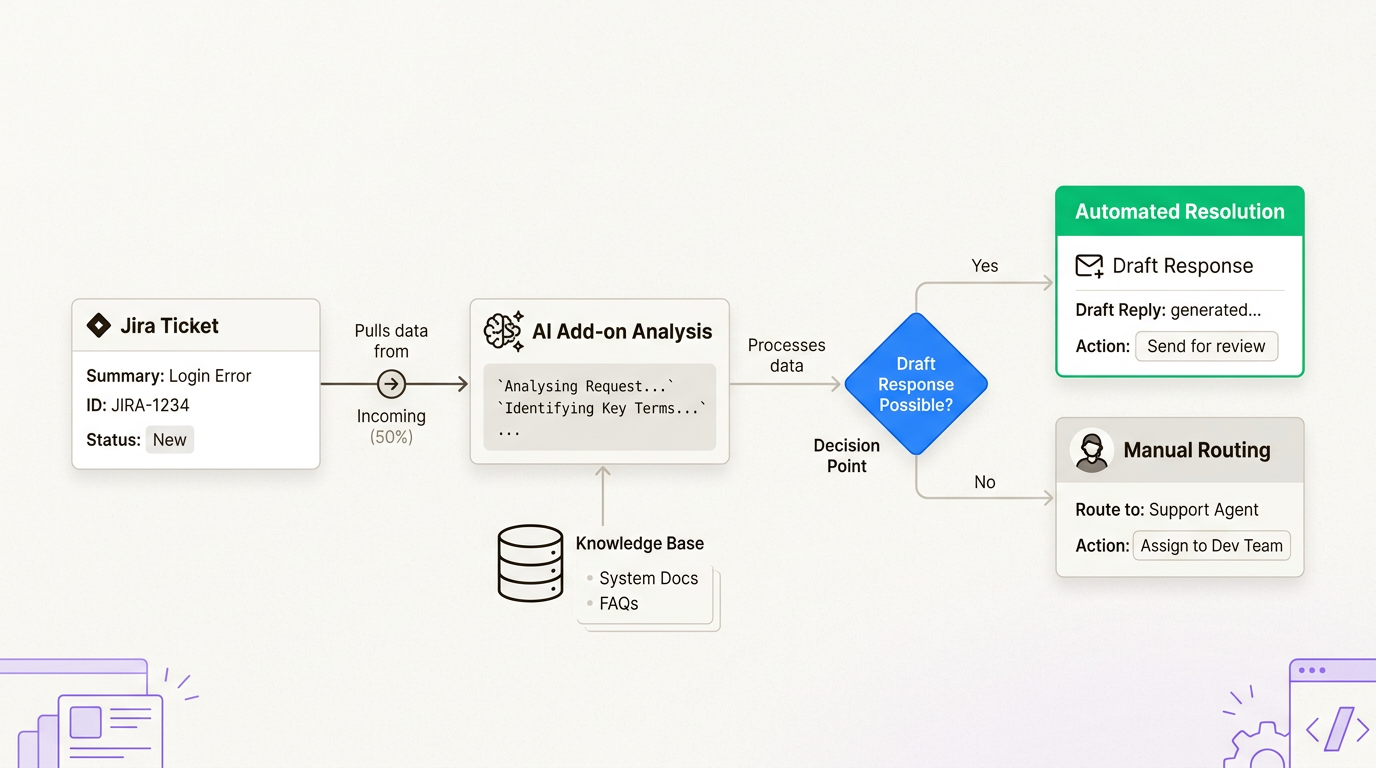Click the circled arrow Incoming connector icon
The height and width of the screenshot is (768, 1376).
[391, 384]
